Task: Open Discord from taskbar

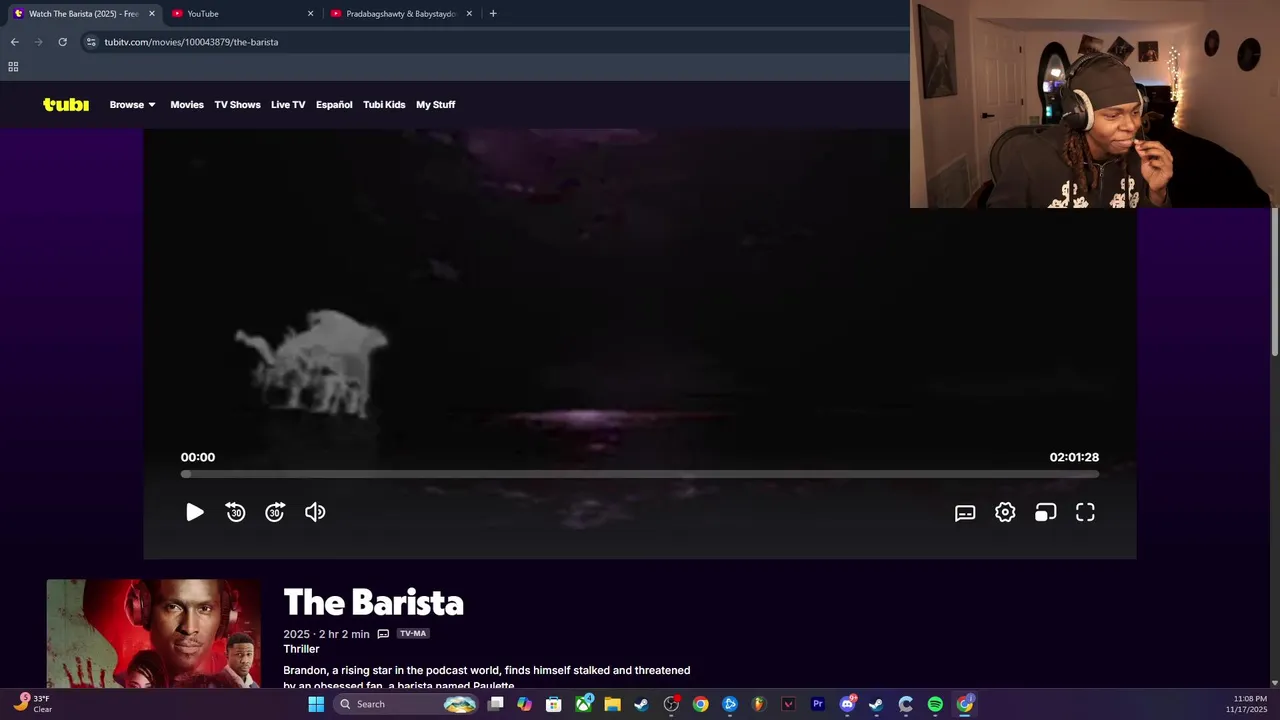Action: 847,704
